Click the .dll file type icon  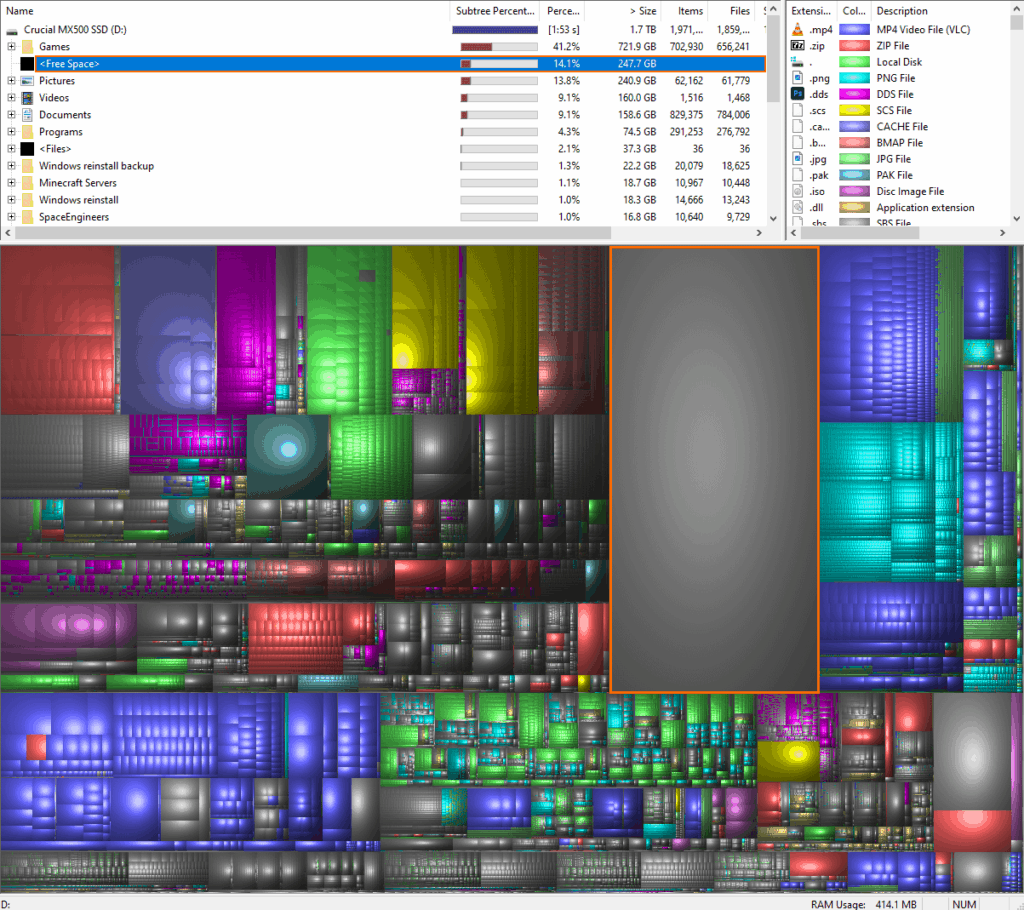coord(797,208)
